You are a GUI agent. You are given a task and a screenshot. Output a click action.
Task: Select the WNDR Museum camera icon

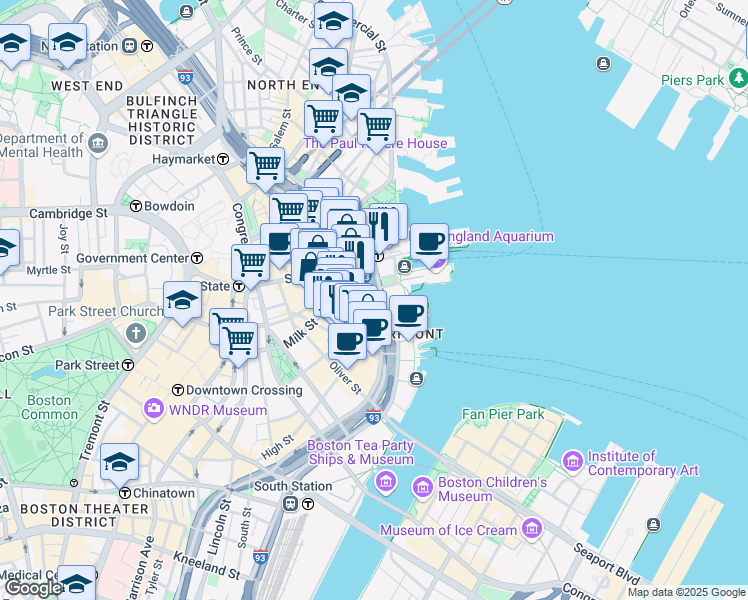coord(154,409)
